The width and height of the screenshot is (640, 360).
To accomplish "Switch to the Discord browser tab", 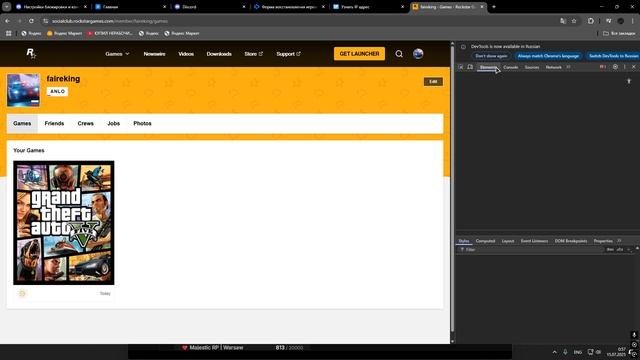I will tap(208, 7).
